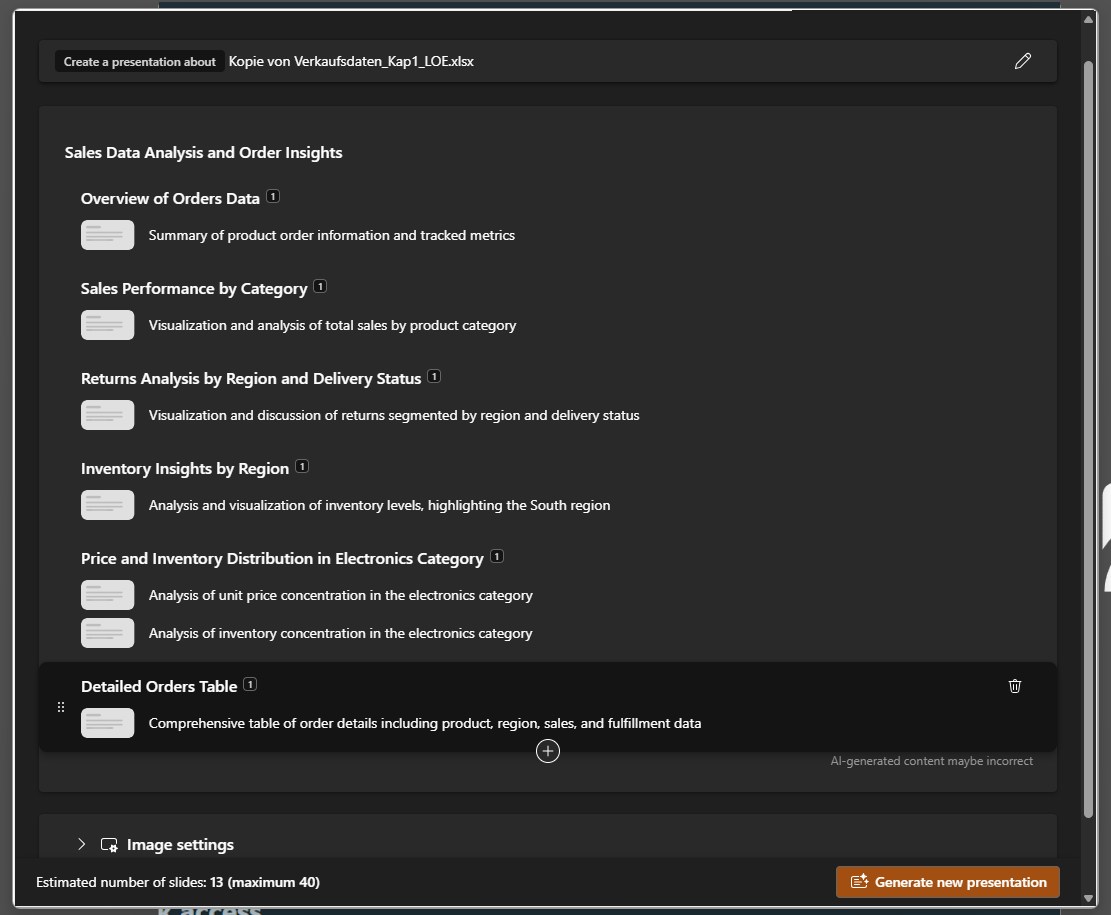Open the Returns Analysis slide thumbnail

pos(107,415)
